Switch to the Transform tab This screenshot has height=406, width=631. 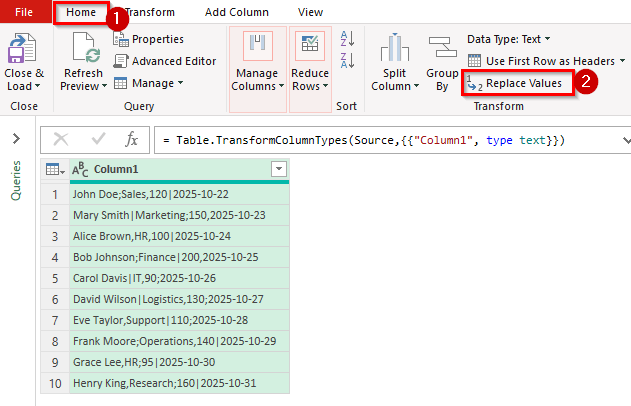pos(150,12)
